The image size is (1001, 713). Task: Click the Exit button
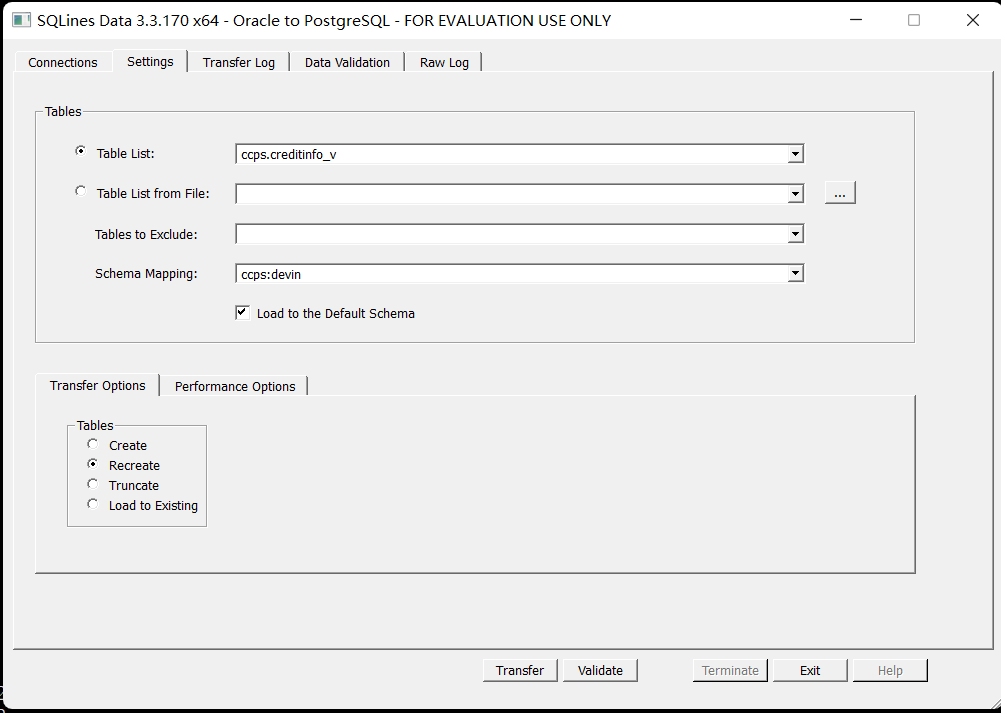click(x=810, y=670)
